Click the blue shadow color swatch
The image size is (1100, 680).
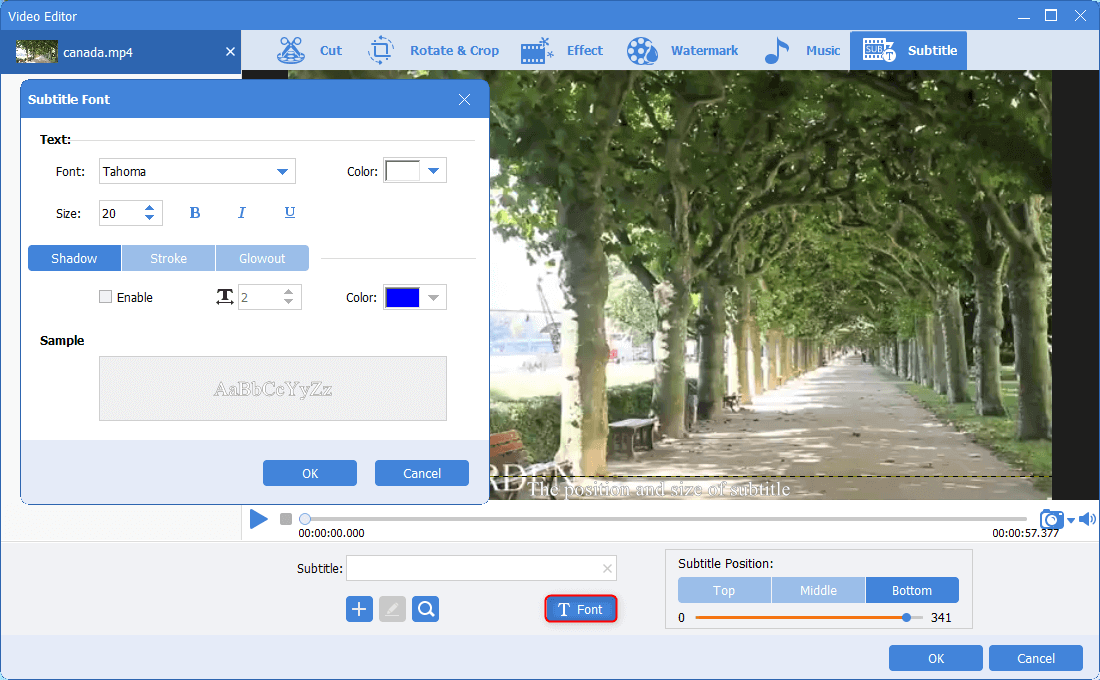click(x=402, y=297)
